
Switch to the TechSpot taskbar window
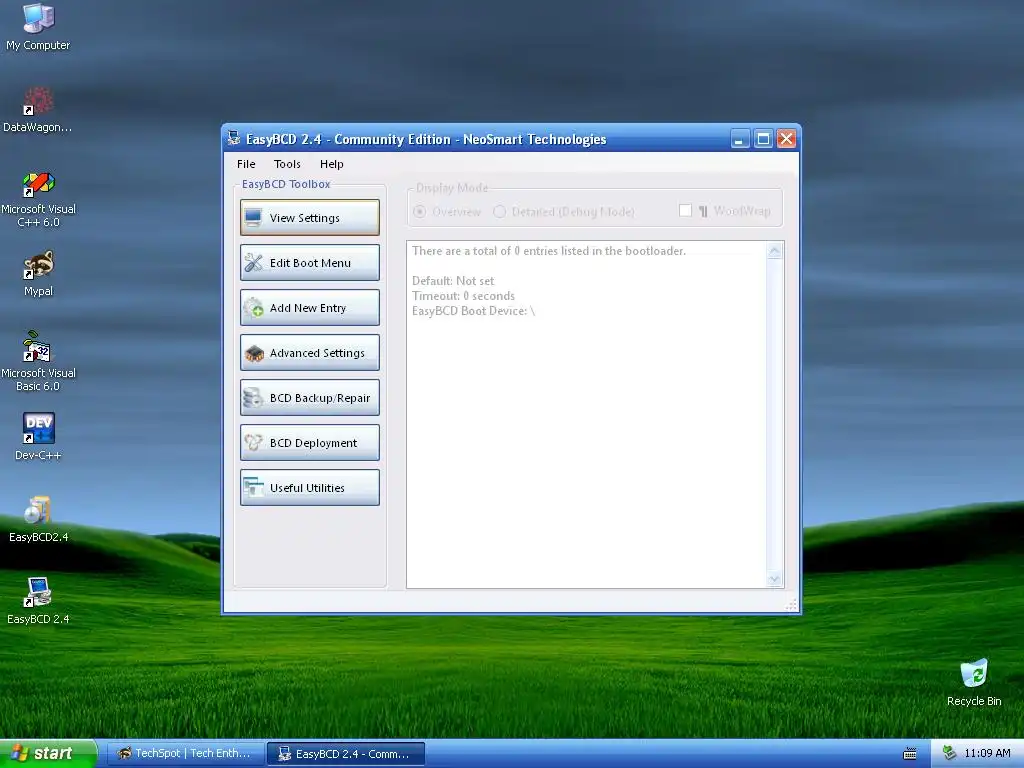point(185,754)
